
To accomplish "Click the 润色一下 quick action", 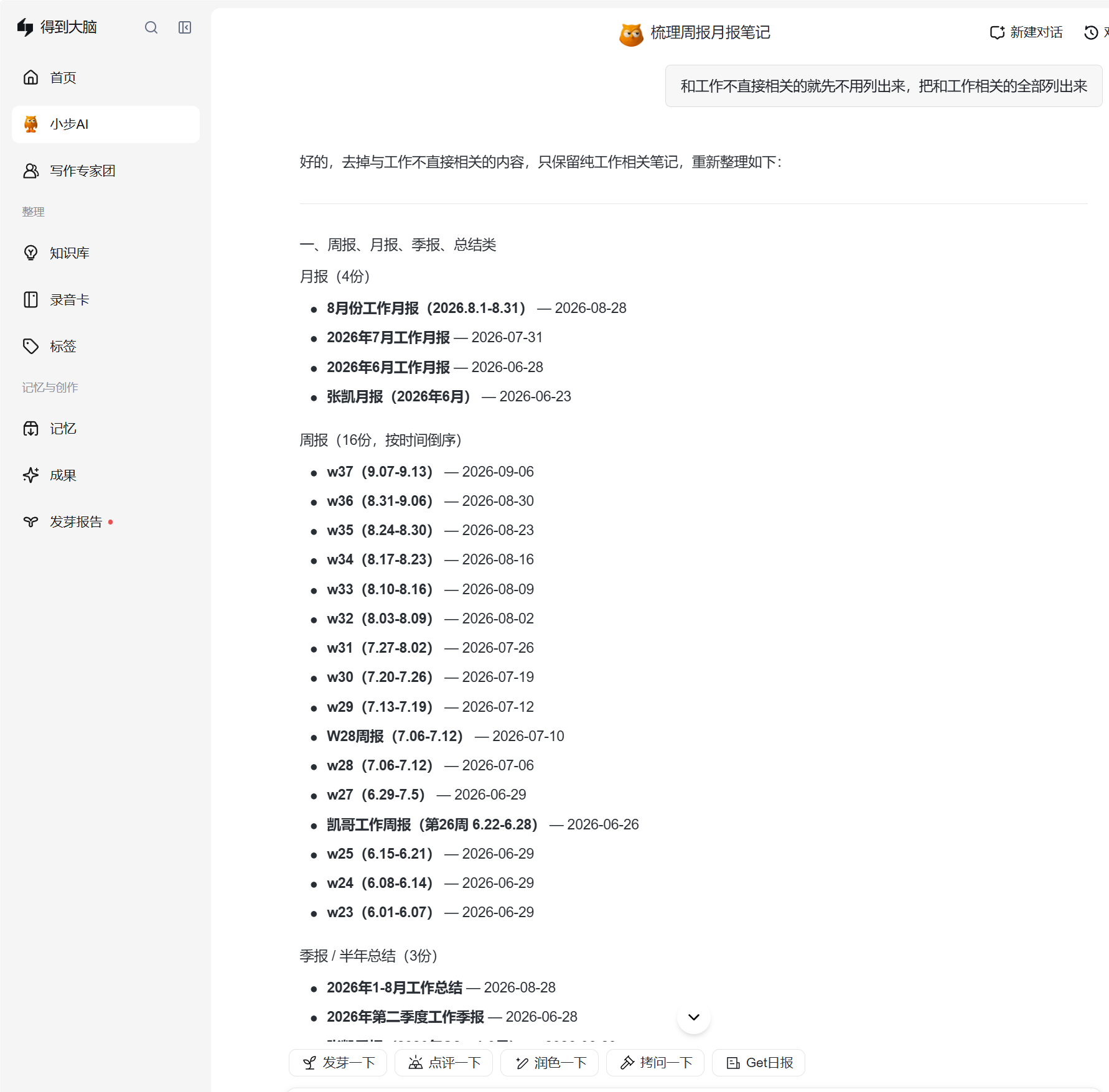I will coord(550,1063).
